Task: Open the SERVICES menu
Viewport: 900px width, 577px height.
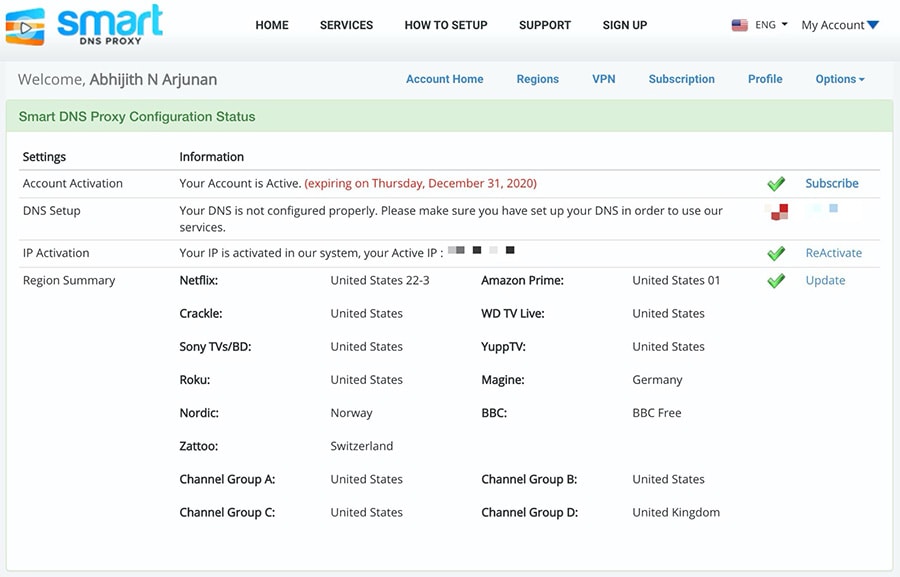Action: [x=346, y=25]
